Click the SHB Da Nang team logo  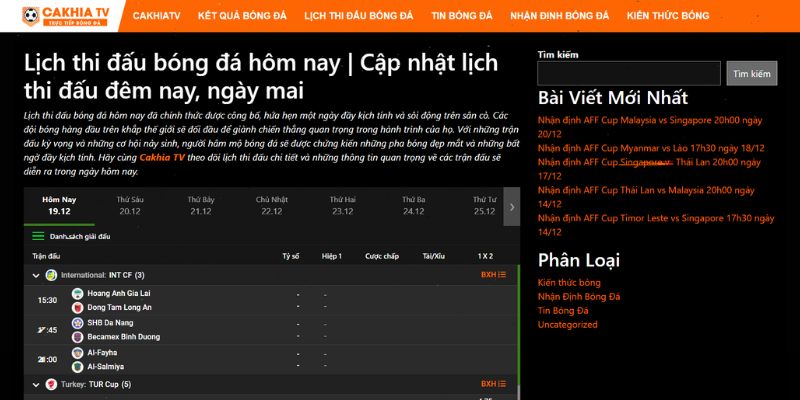coord(78,323)
